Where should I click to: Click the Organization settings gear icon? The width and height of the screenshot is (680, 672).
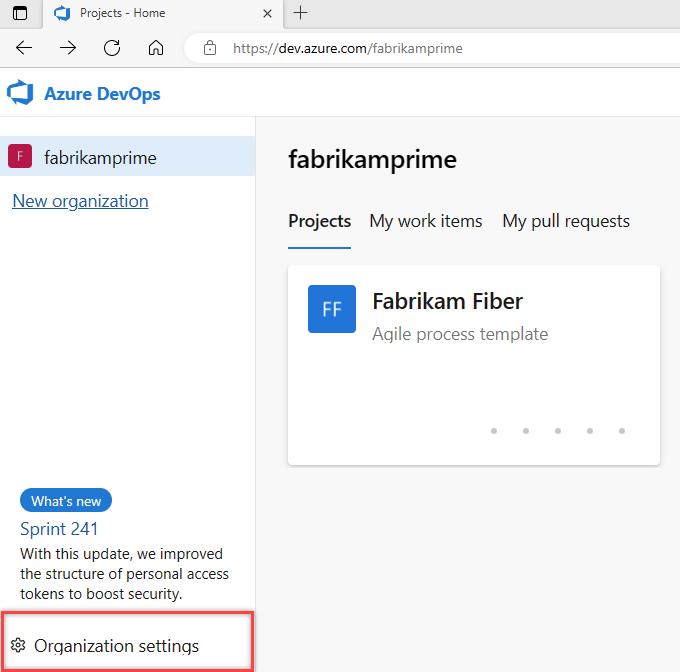[18, 645]
